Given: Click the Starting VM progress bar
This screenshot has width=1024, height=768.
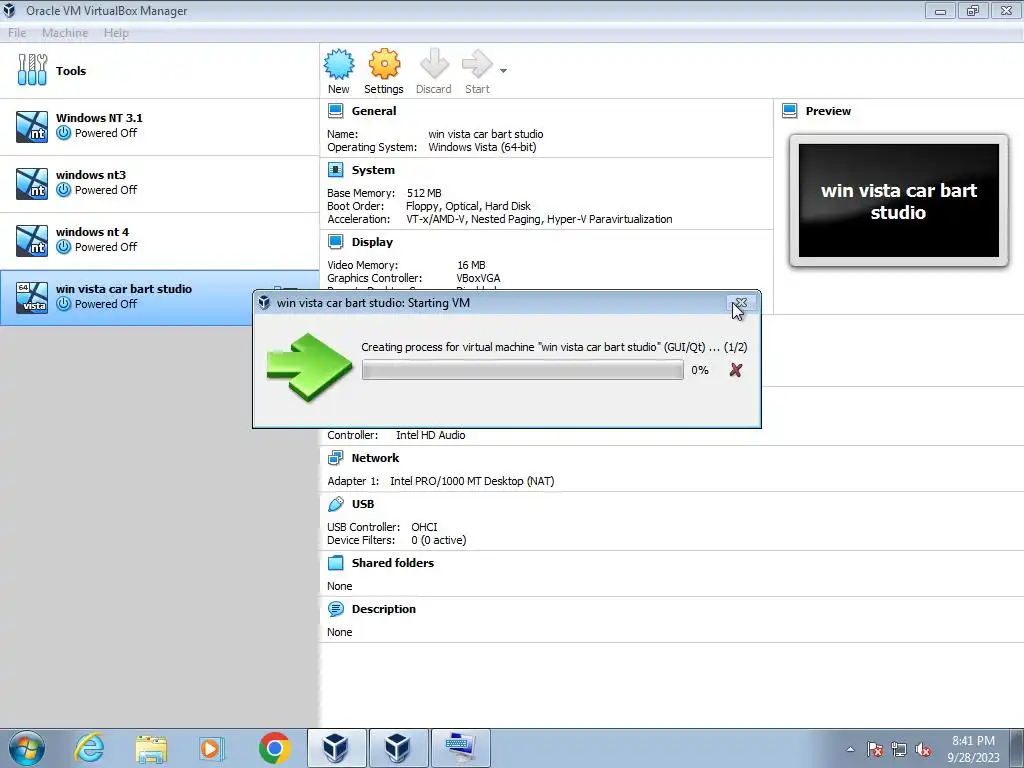Looking at the screenshot, I should tap(522, 370).
